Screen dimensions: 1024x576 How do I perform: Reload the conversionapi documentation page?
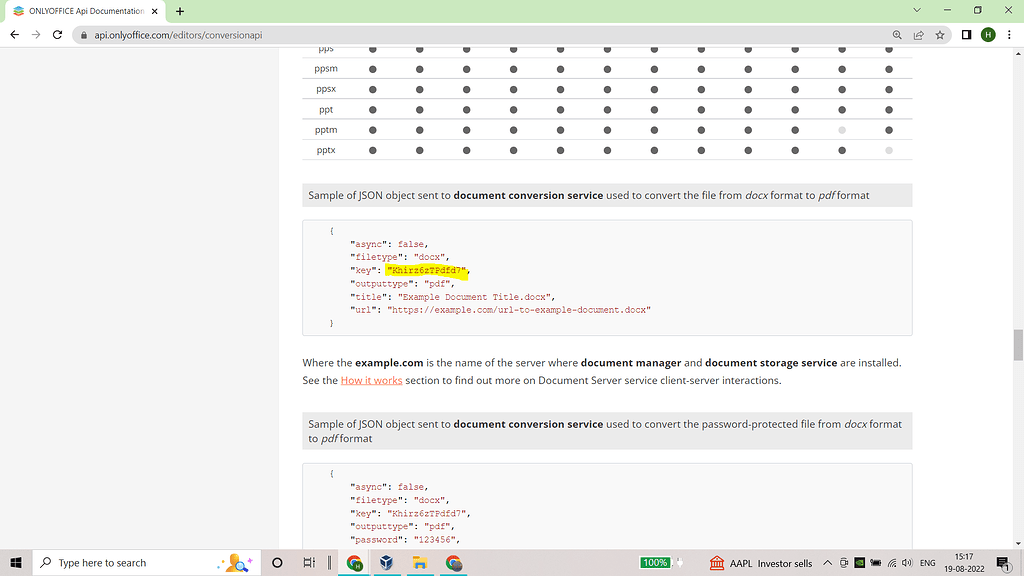tap(57, 34)
